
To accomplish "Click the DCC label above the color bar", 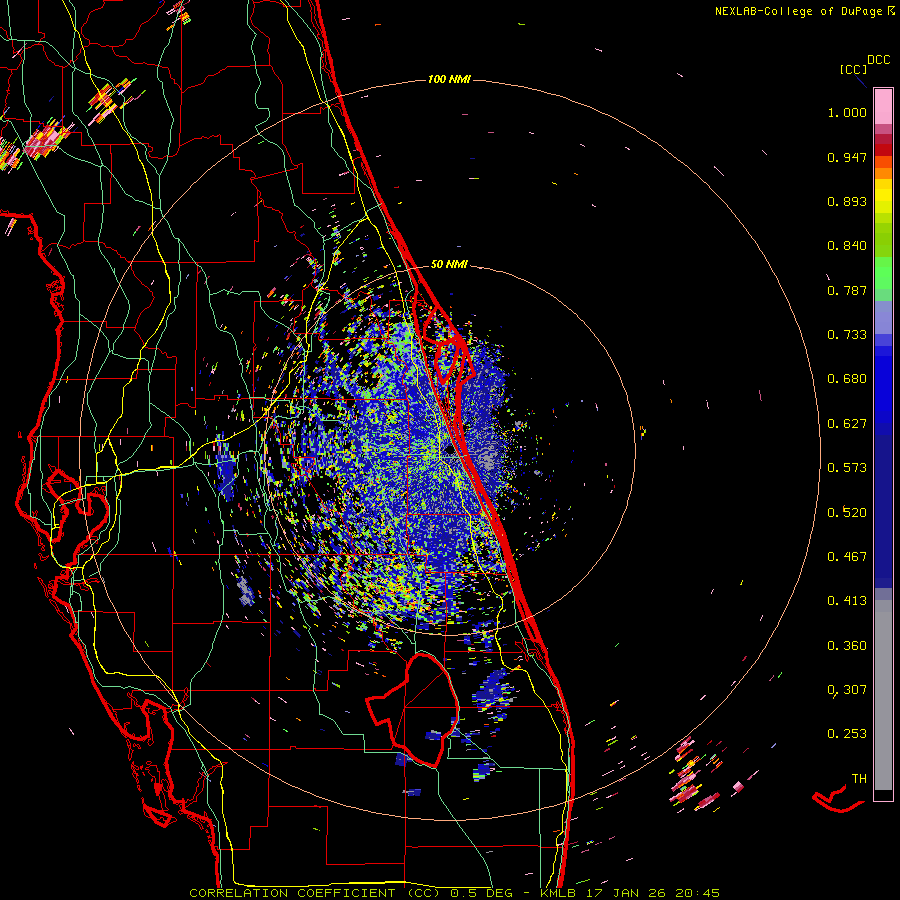I will [879, 60].
